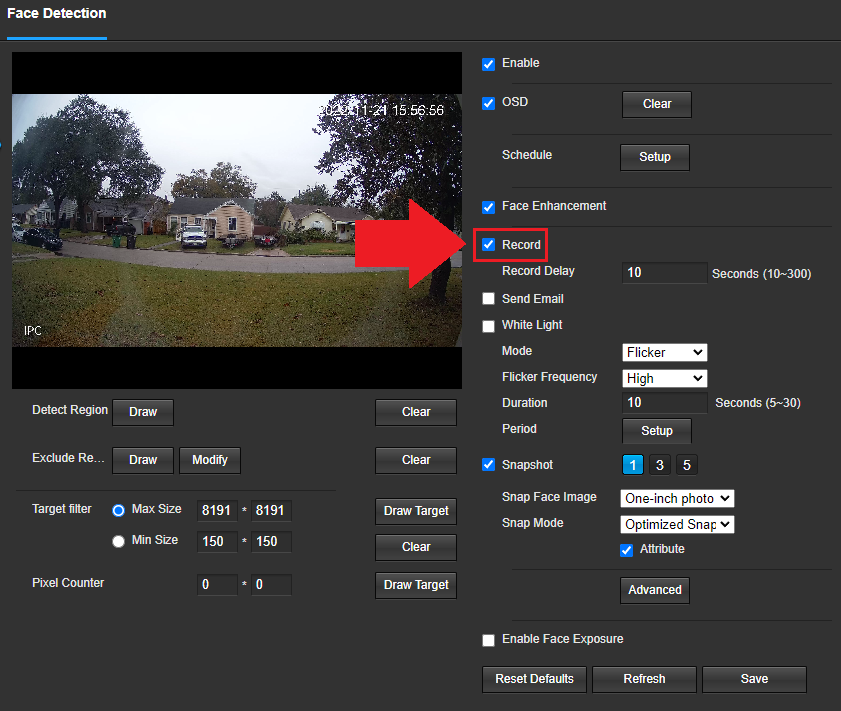Click Draw Target for Target filter
Screen dimensions: 841x711
pyautogui.click(x=416, y=512)
